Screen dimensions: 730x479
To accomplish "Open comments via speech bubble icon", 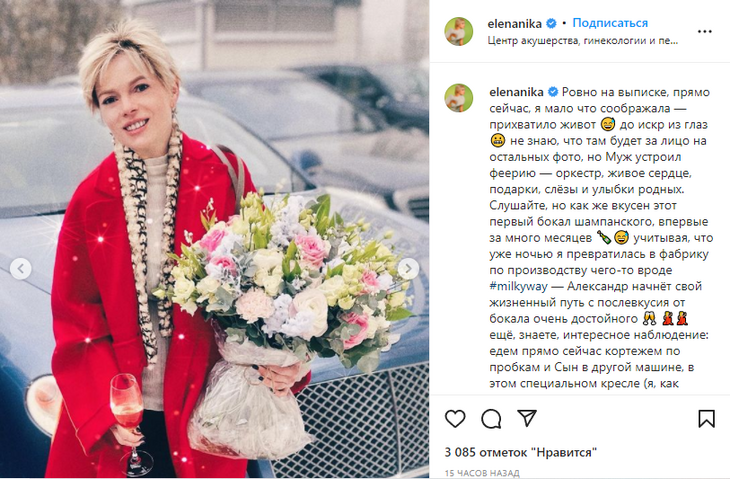I will click(491, 418).
